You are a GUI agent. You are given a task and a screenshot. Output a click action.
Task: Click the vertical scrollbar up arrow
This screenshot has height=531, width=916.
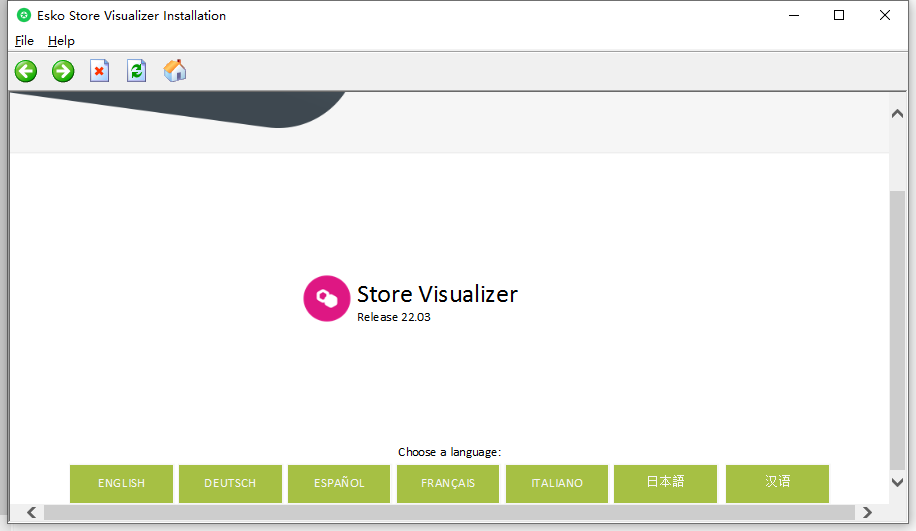897,114
